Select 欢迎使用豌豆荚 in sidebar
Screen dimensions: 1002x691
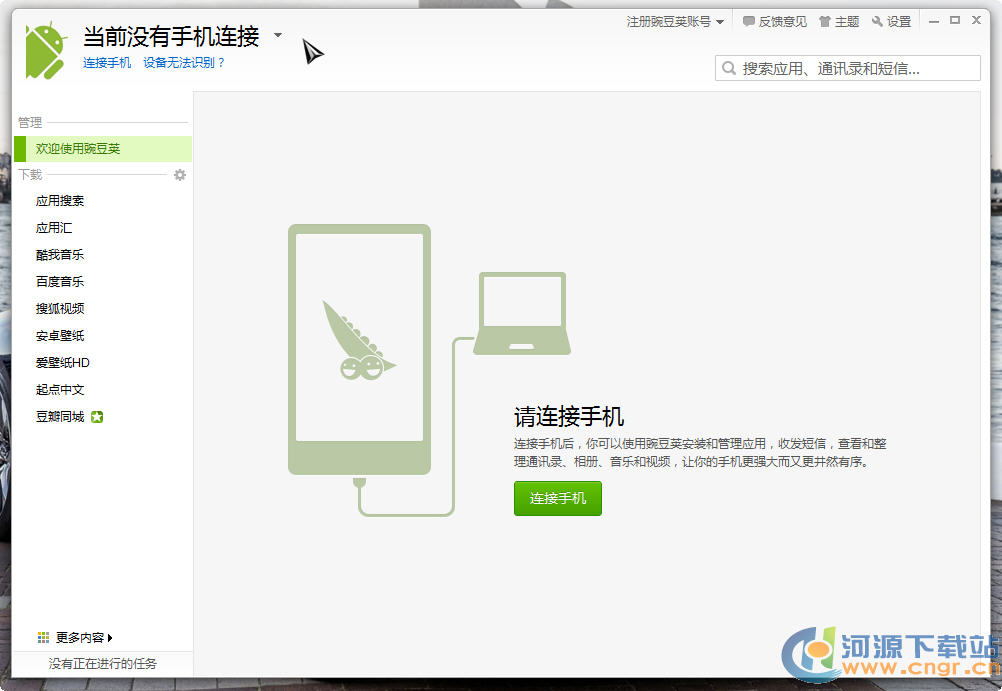[x=102, y=148]
